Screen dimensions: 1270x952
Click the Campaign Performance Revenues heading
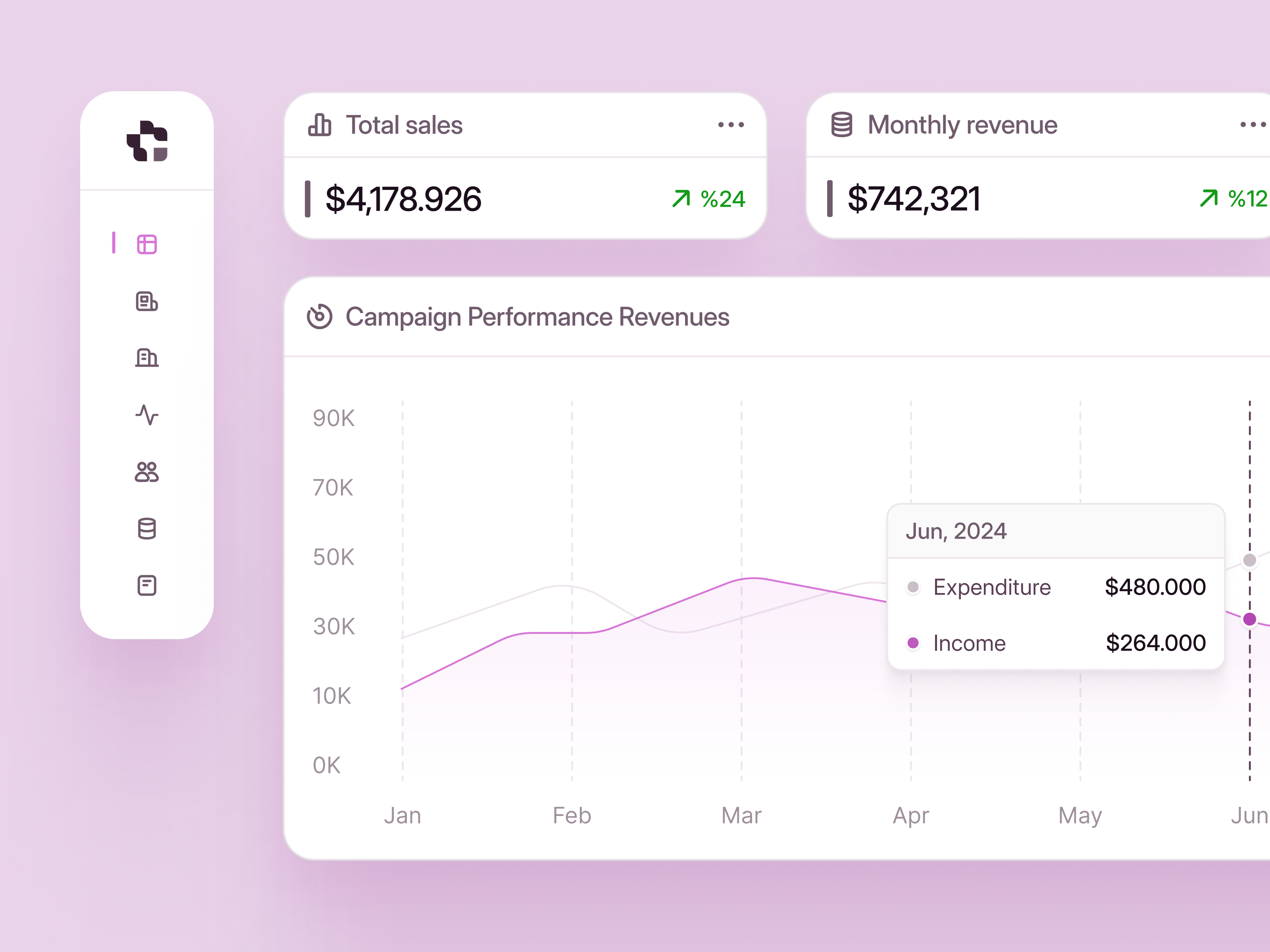pyautogui.click(x=537, y=317)
